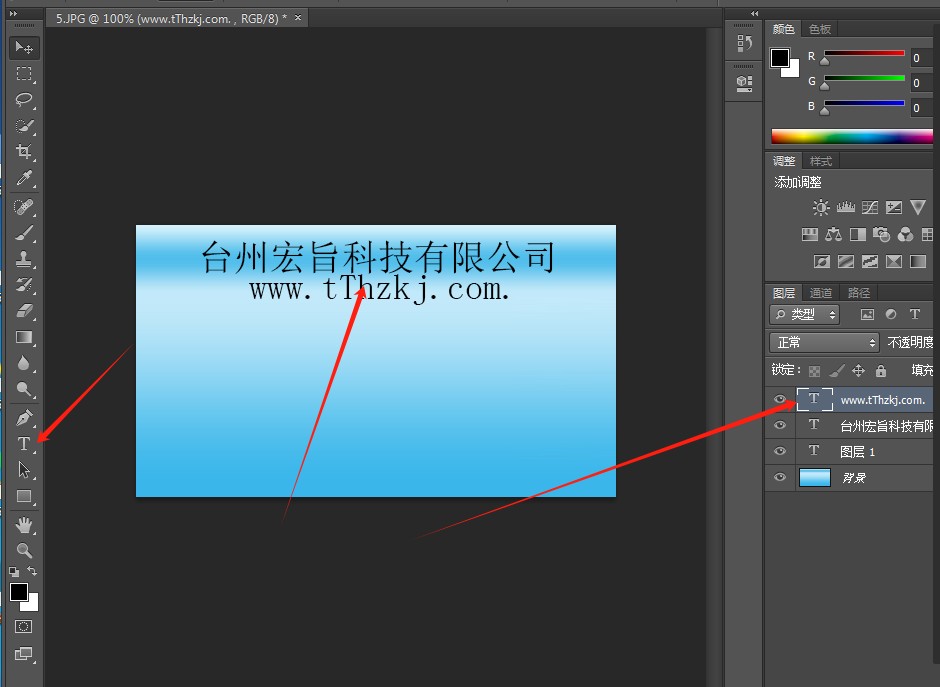Select the Dodge tool
The width and height of the screenshot is (940, 687).
[x=24, y=390]
